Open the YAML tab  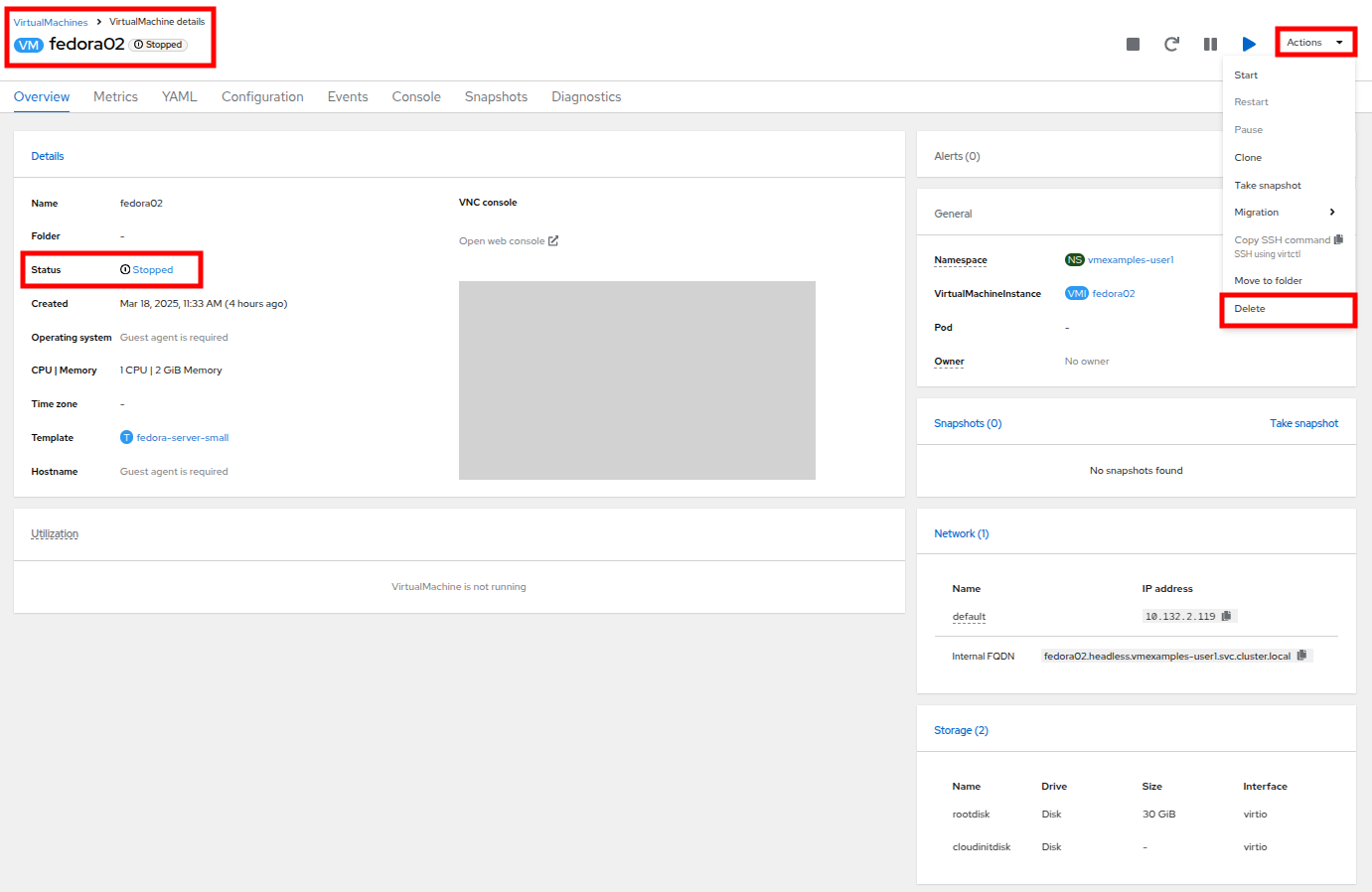[179, 96]
